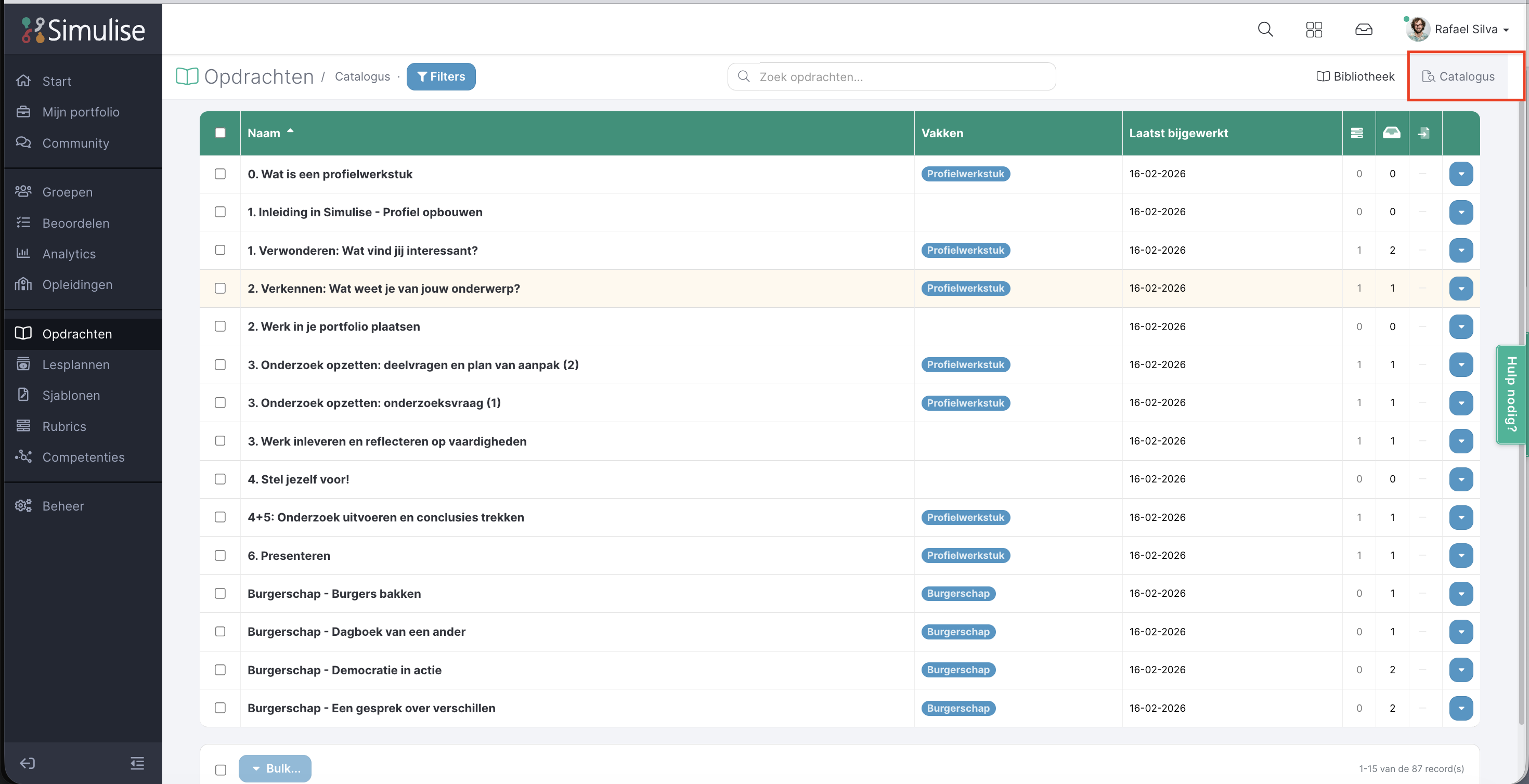This screenshot has width=1529, height=784.
Task: Open Competenties in the sidebar
Action: [83, 457]
